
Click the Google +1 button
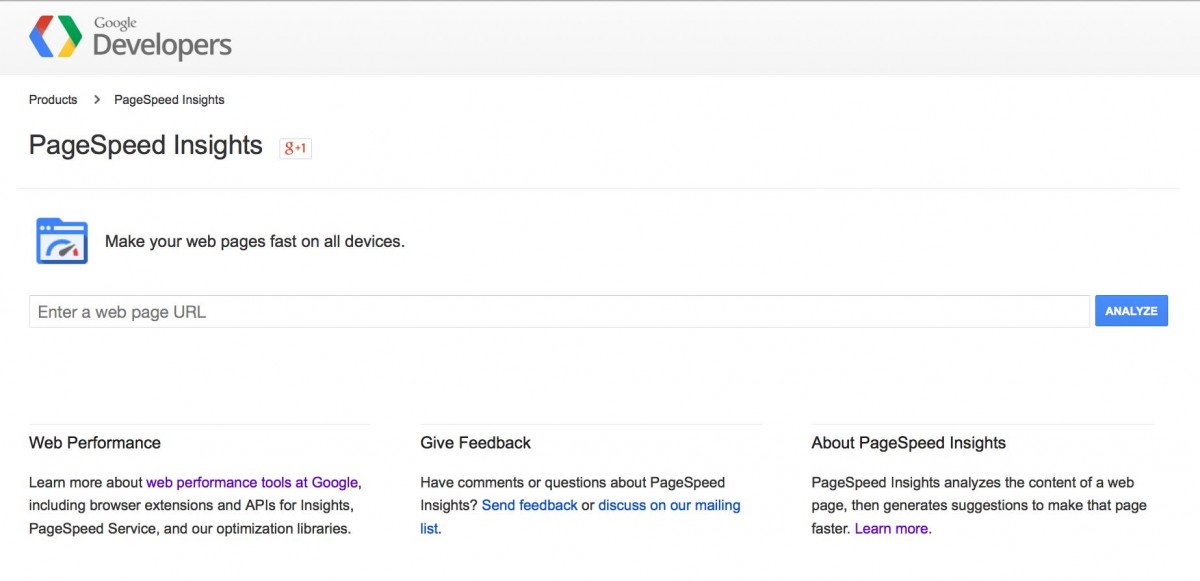pyautogui.click(x=295, y=148)
